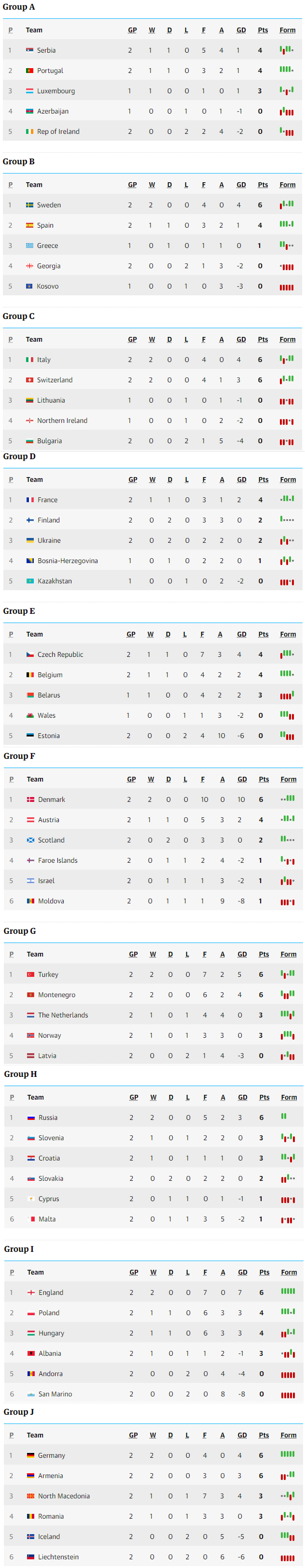Open the Czech Republic team link
305x1568 pixels.
tap(61, 655)
